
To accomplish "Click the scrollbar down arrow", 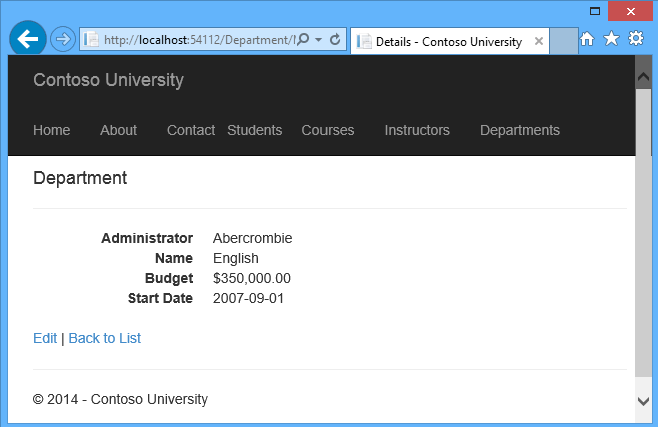I will click(x=643, y=400).
